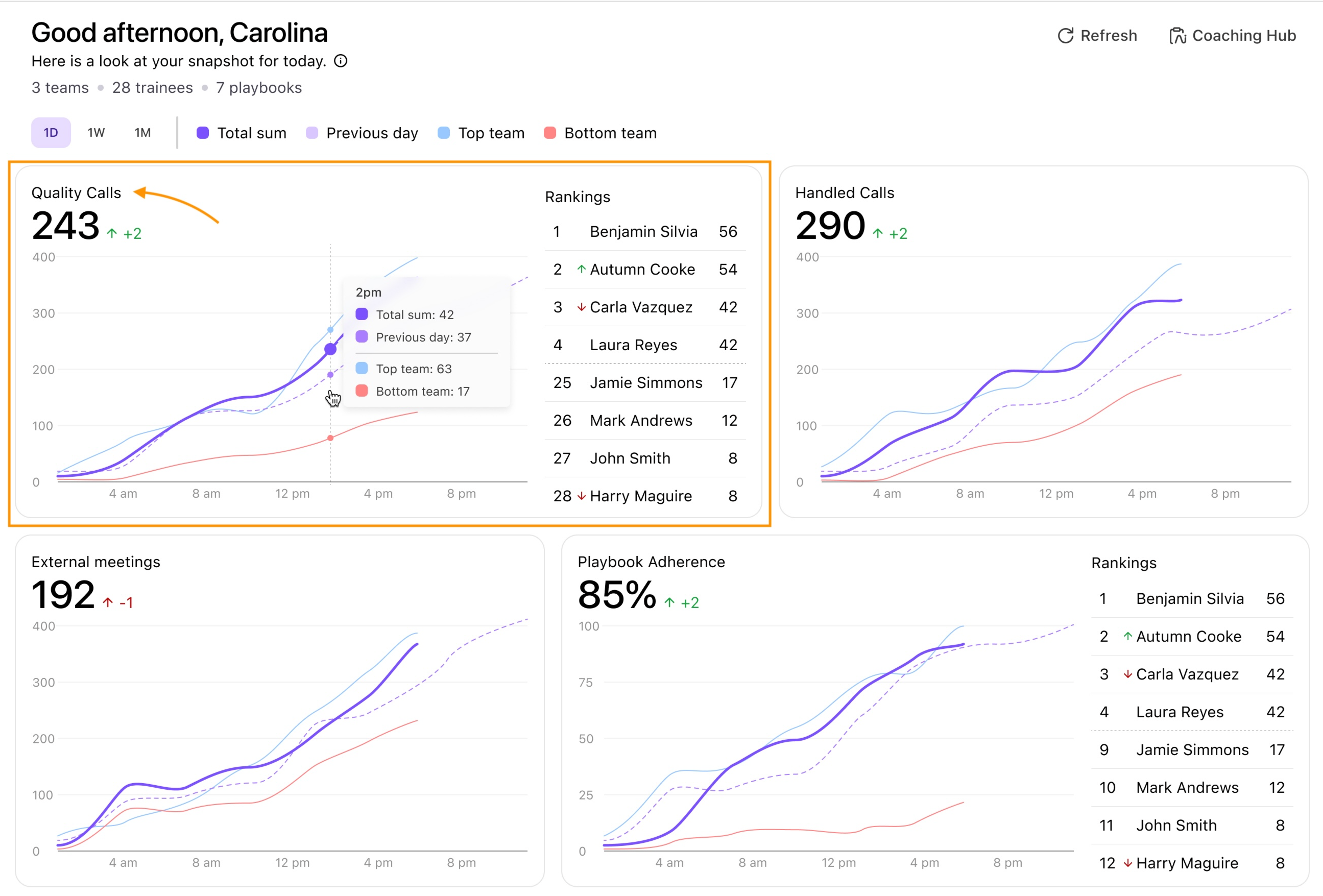Open Benjamin Silvia in Quality Calls rankings
Viewport: 1323px width, 896px height.
pyautogui.click(x=645, y=232)
